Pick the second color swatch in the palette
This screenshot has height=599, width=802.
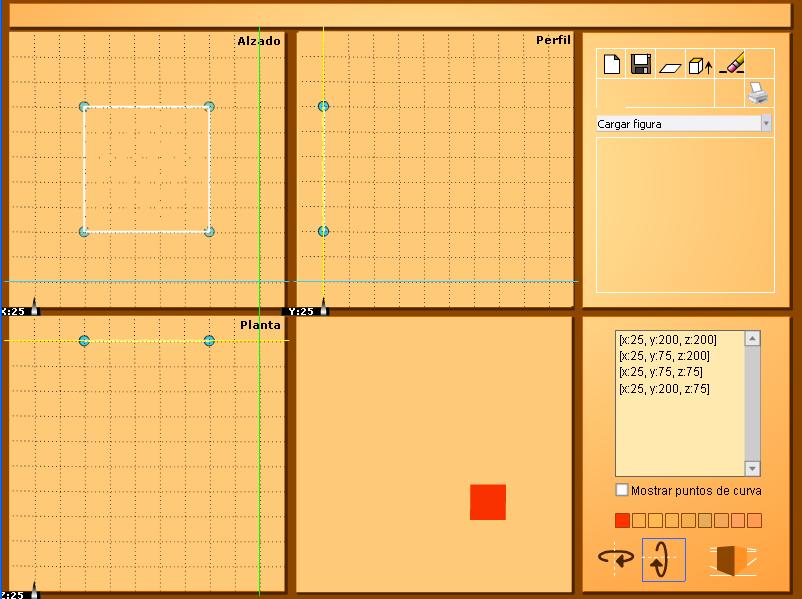[639, 520]
